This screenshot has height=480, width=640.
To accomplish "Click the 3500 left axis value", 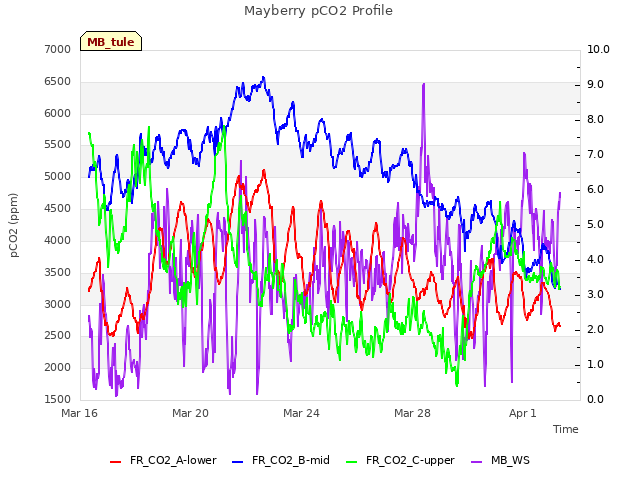I will point(58,272).
